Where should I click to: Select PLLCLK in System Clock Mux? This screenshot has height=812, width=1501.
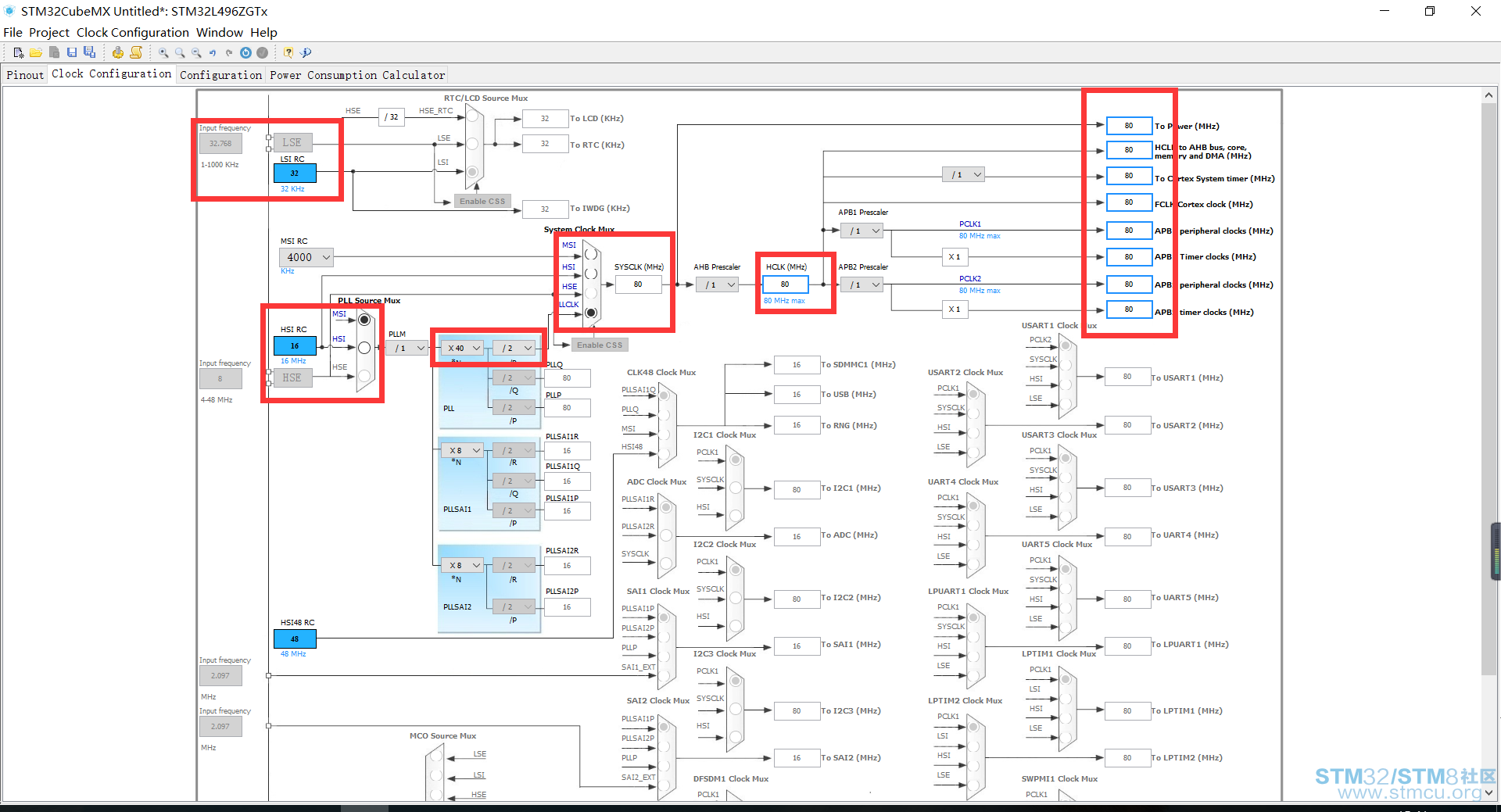[591, 313]
